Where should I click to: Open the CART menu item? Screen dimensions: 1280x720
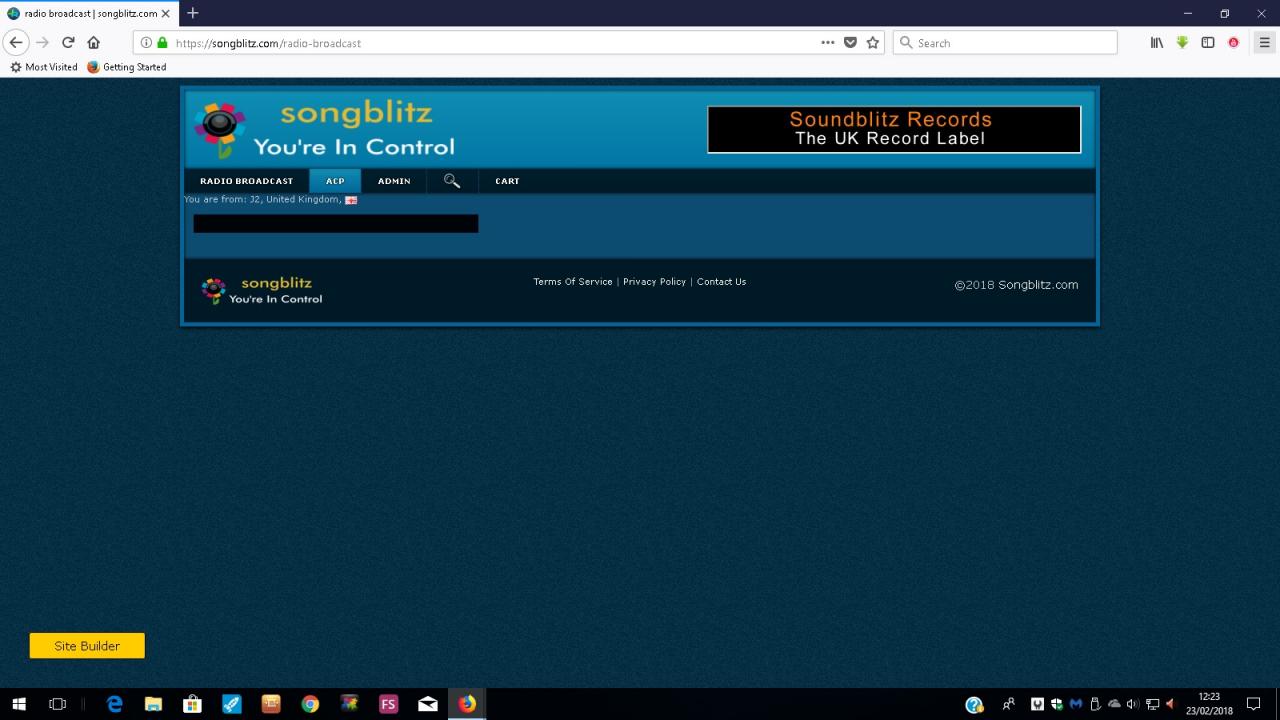(507, 181)
